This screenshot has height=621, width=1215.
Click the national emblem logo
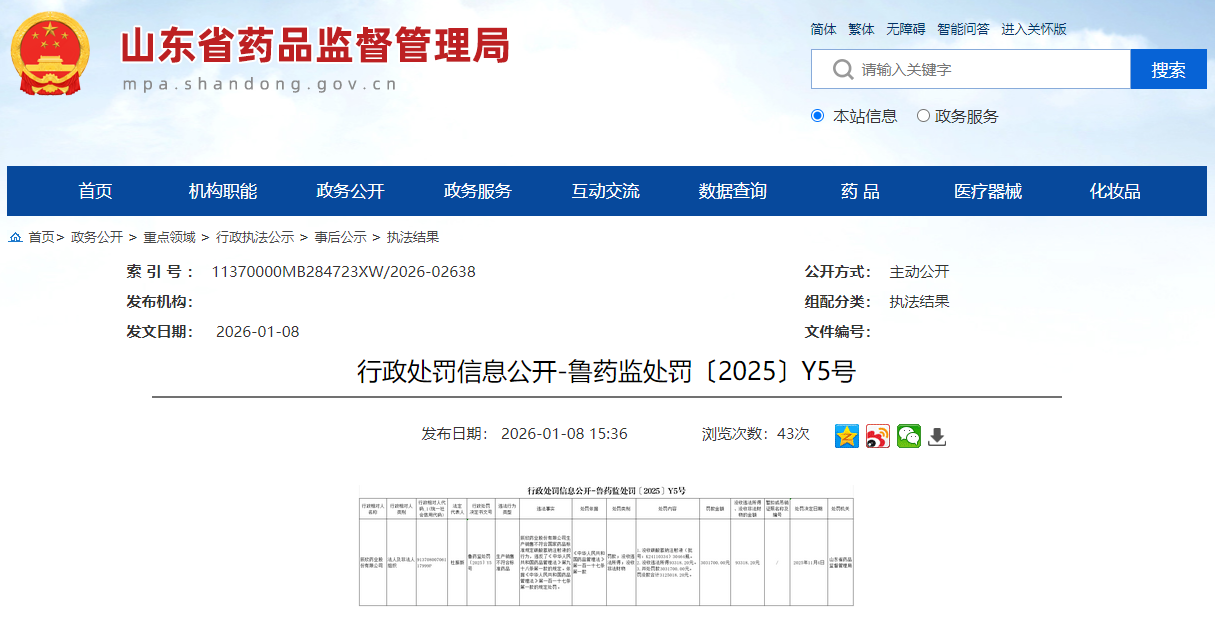pos(50,53)
